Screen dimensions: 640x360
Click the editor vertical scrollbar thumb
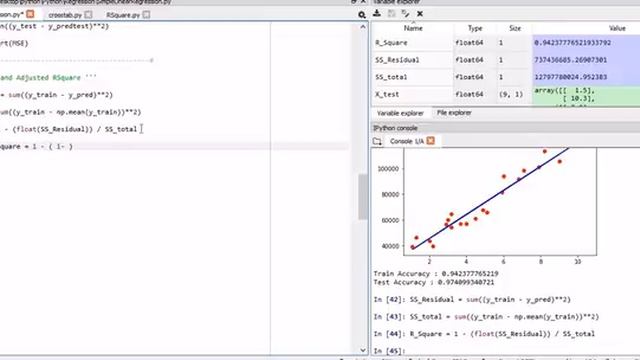(363, 197)
